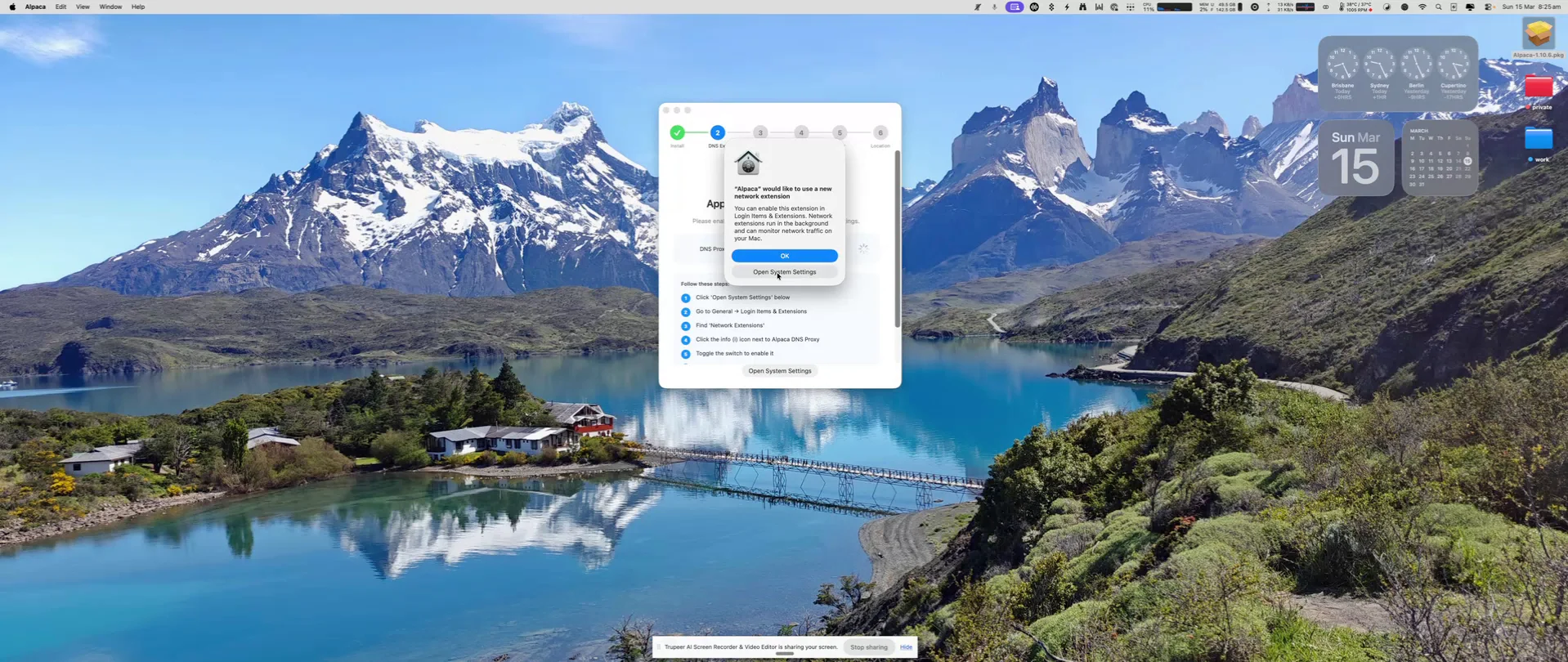Viewport: 1568px width, 662px height.
Task: Click OK in the network extension dialog
Action: pyautogui.click(x=784, y=256)
